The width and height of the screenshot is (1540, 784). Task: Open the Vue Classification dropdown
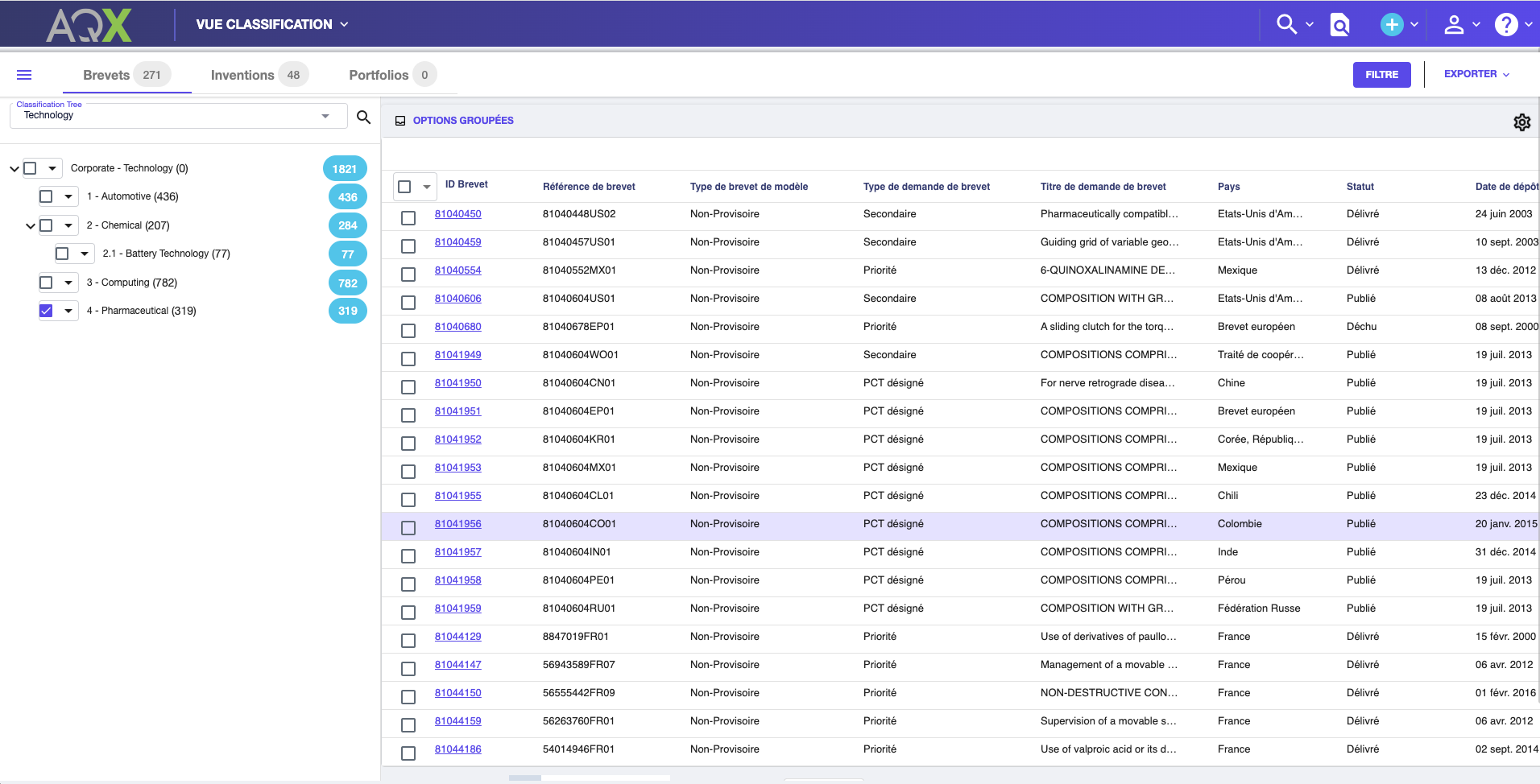[272, 25]
